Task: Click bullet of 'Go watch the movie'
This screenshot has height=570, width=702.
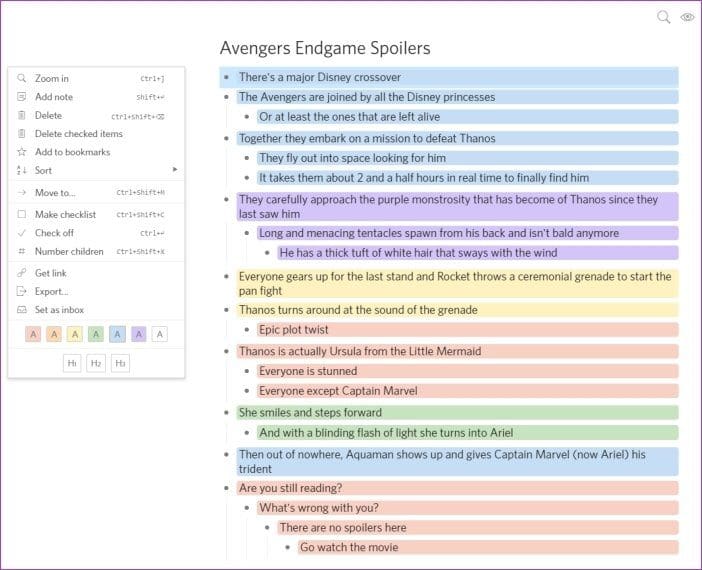Action: click(x=287, y=547)
